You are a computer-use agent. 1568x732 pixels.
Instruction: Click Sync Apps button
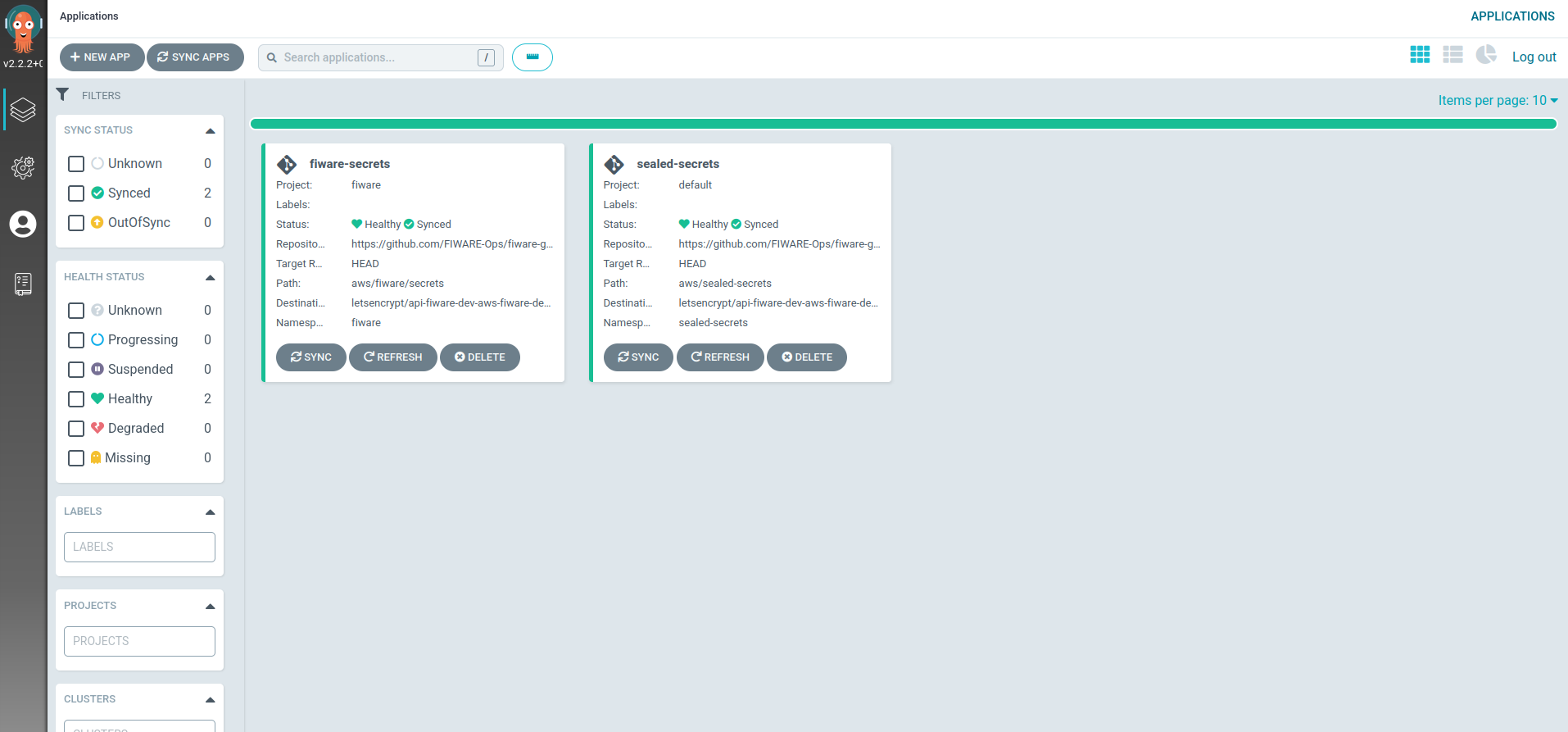[x=195, y=57]
